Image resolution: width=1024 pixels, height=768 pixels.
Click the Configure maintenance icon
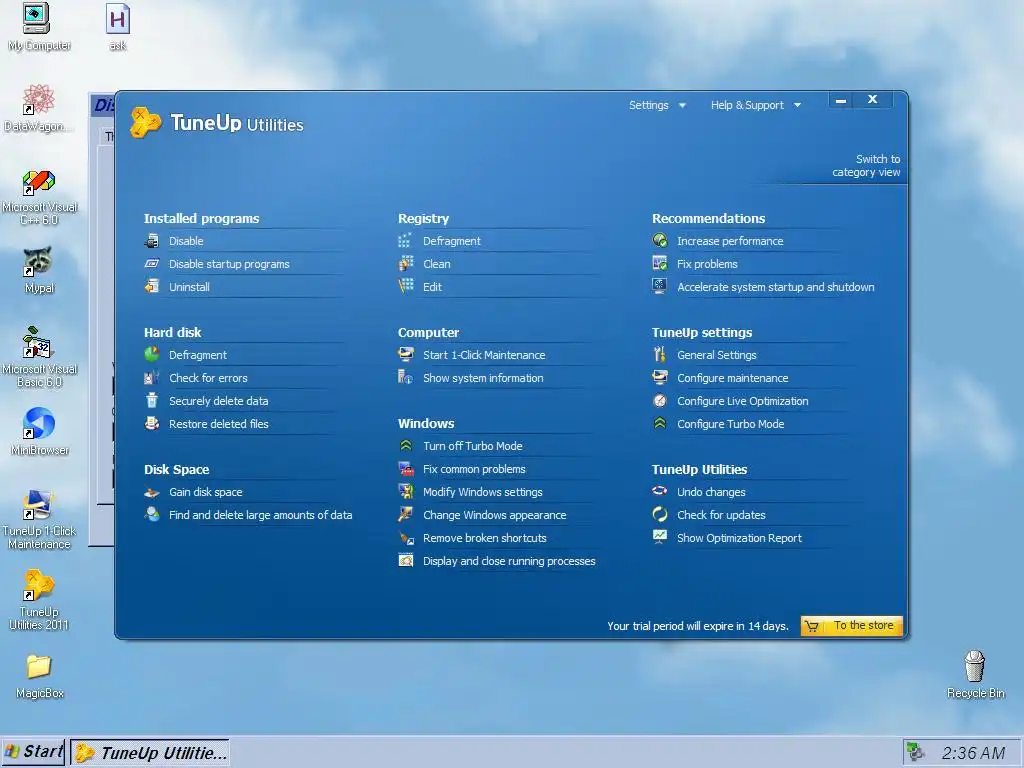(x=660, y=377)
